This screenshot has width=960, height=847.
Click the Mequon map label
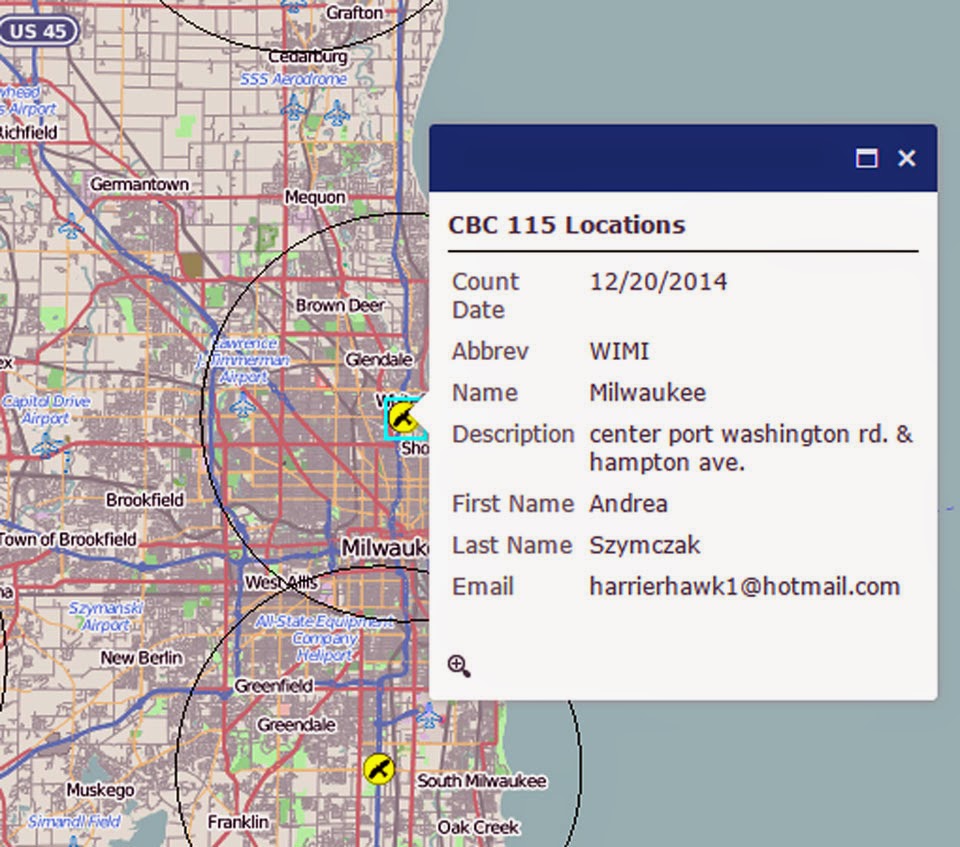pyautogui.click(x=315, y=197)
